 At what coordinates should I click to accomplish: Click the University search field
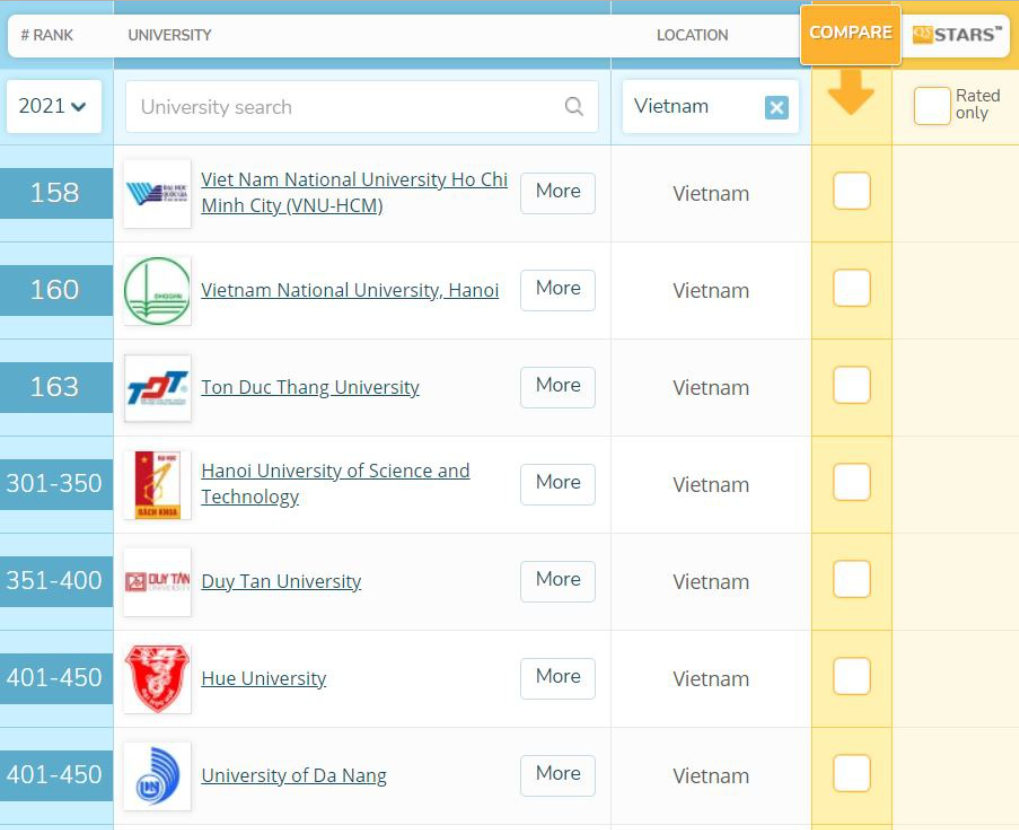click(x=345, y=107)
